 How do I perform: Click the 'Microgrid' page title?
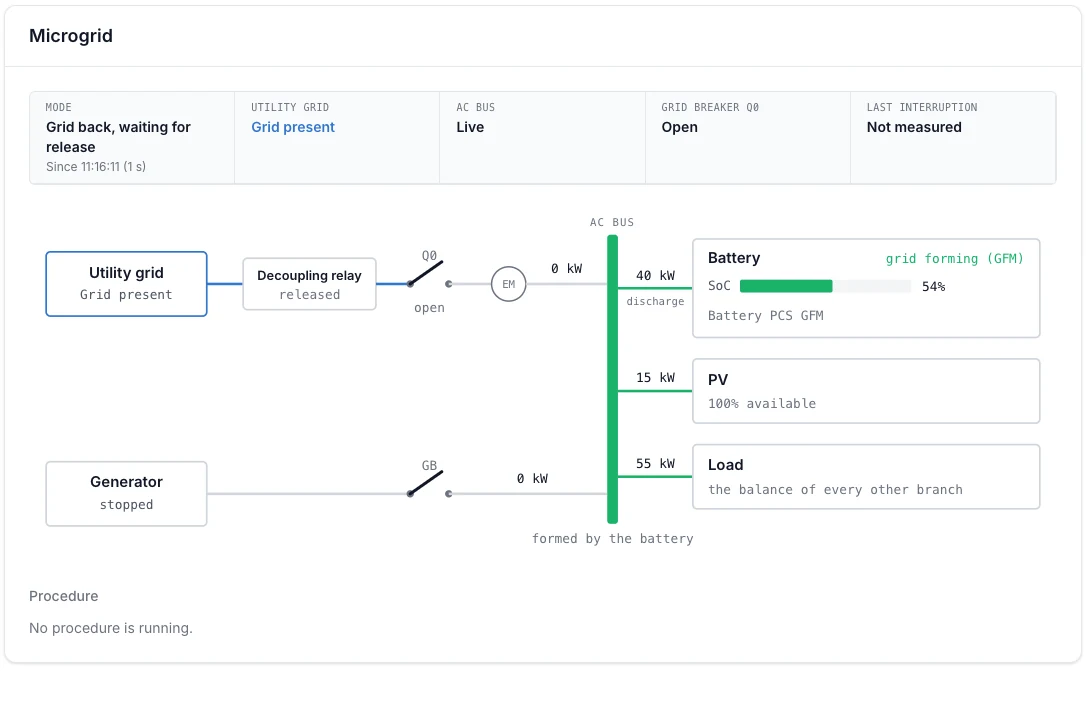pyautogui.click(x=71, y=36)
